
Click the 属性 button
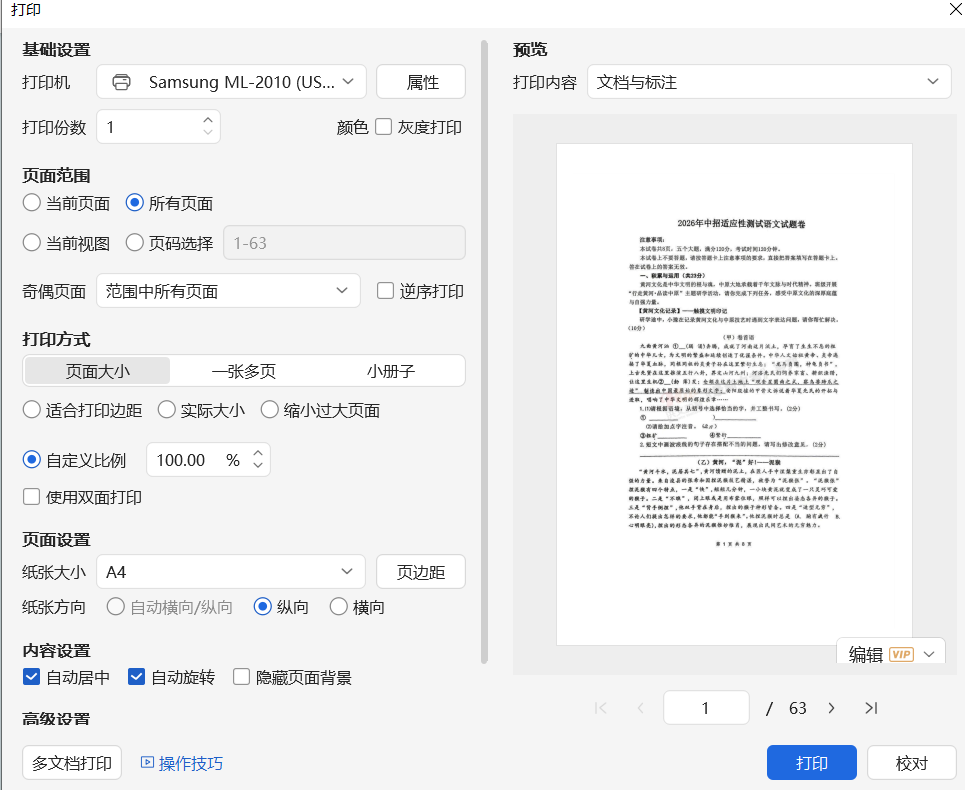(x=421, y=82)
